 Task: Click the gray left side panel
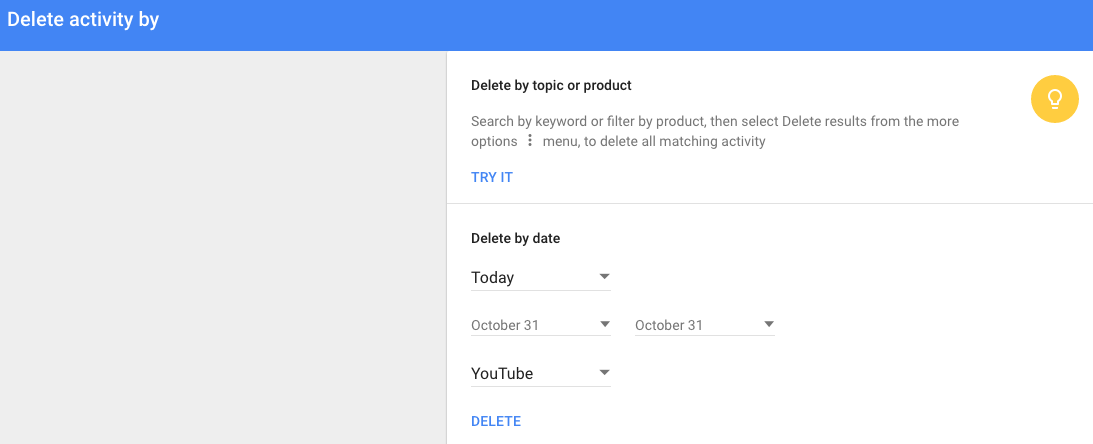pyautogui.click(x=222, y=250)
